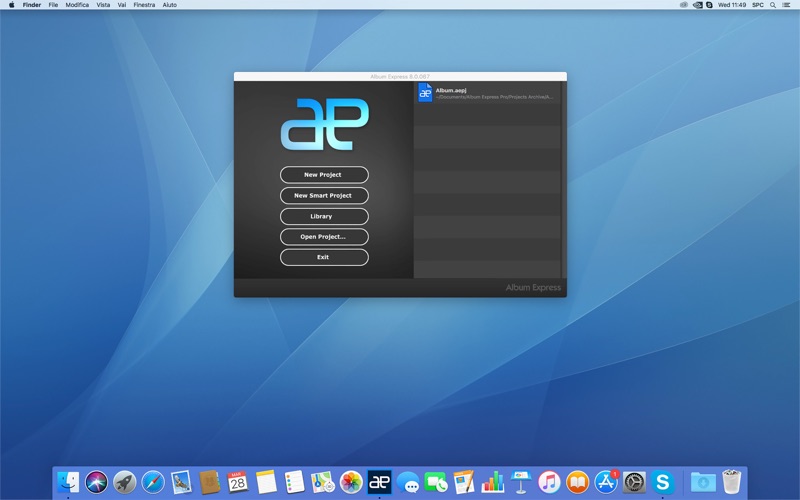This screenshot has height=500, width=800.
Task: Select the Album.aepj recent project name
Action: point(451,90)
